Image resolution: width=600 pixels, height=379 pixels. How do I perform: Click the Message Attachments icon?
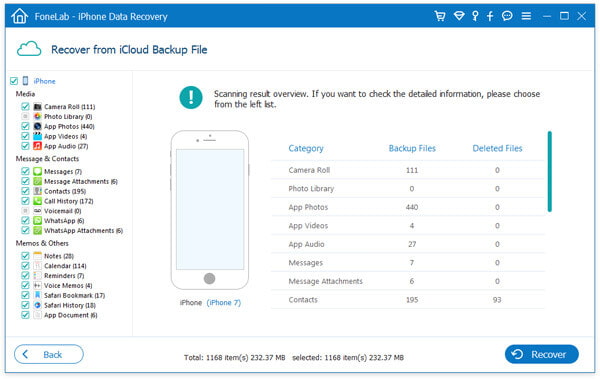(x=37, y=181)
